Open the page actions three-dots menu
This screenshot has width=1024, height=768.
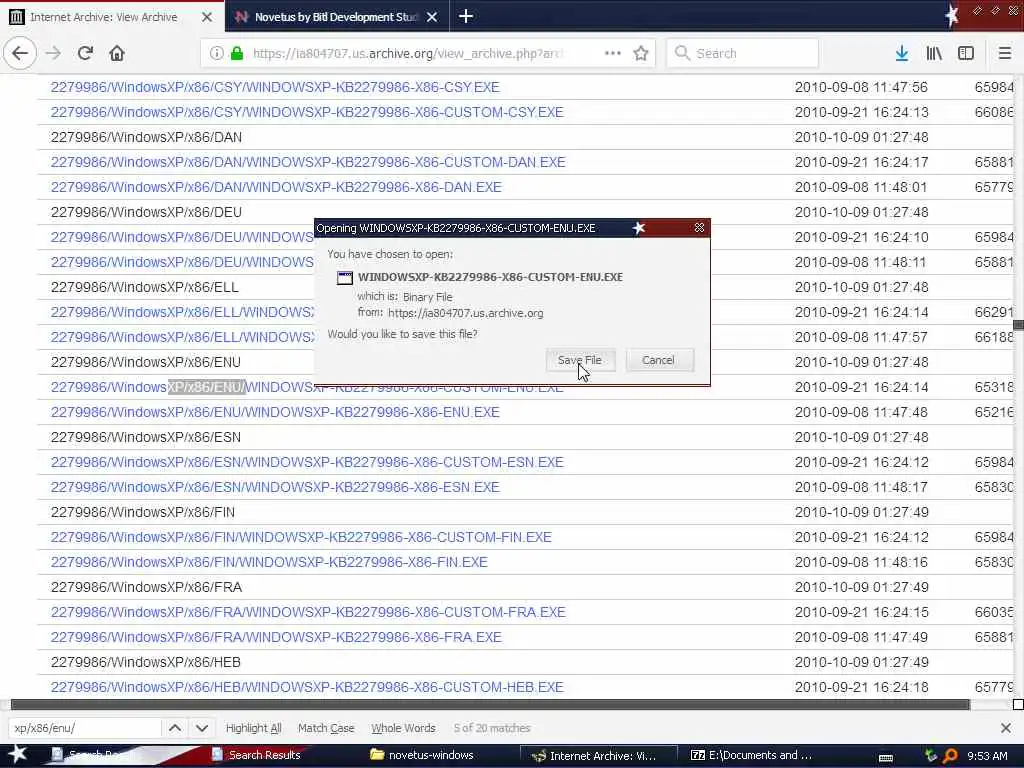click(613, 54)
